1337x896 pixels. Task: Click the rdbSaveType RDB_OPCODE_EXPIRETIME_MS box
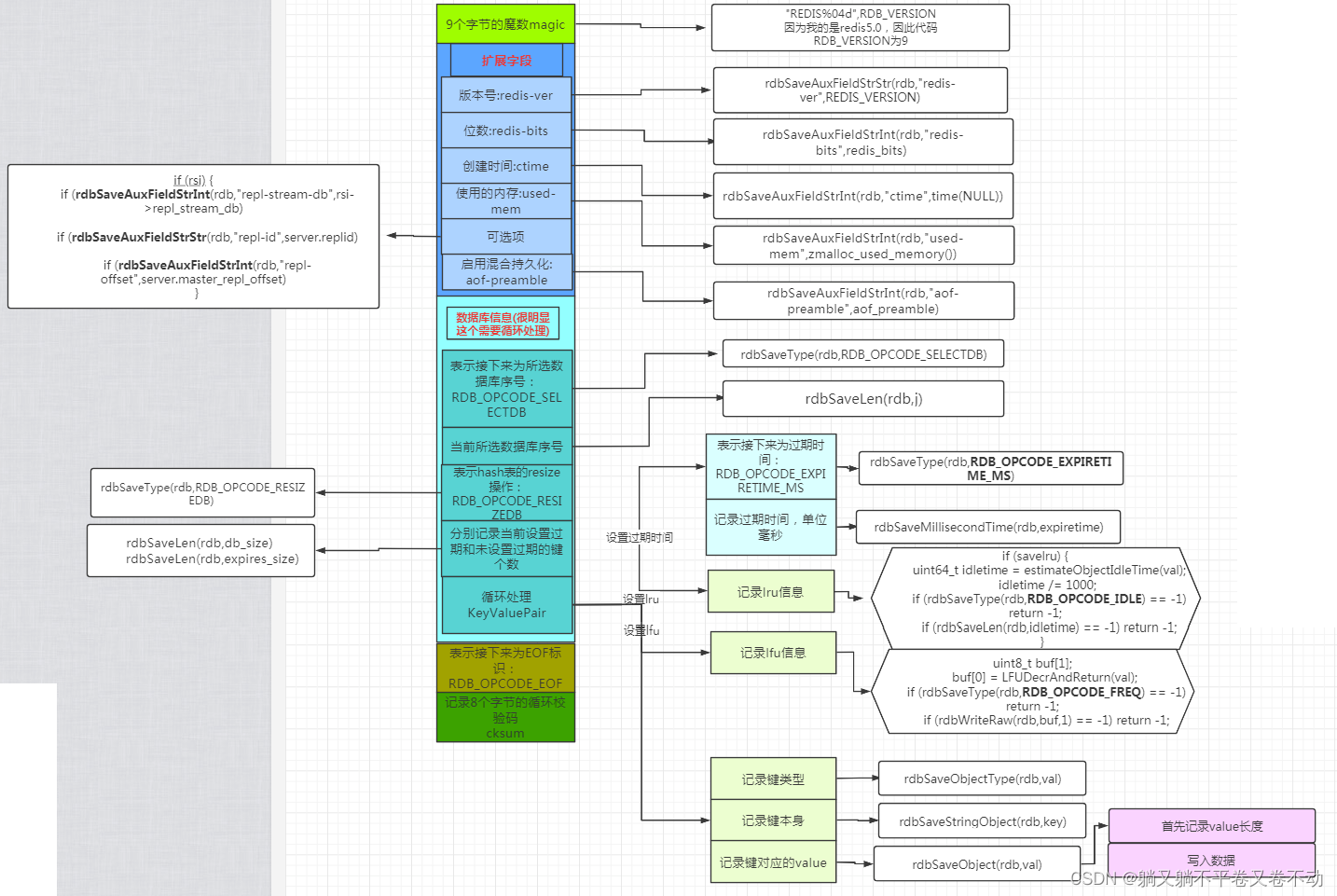[991, 468]
